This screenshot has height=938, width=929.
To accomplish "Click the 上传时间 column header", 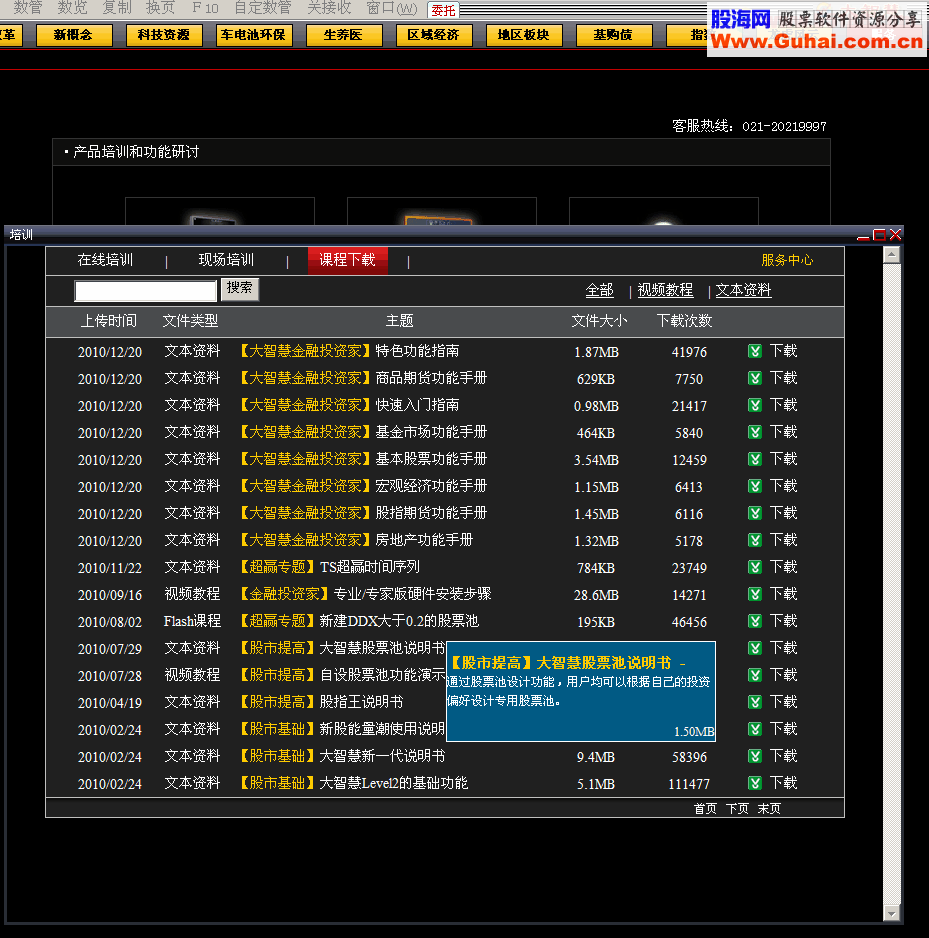I will pos(108,321).
